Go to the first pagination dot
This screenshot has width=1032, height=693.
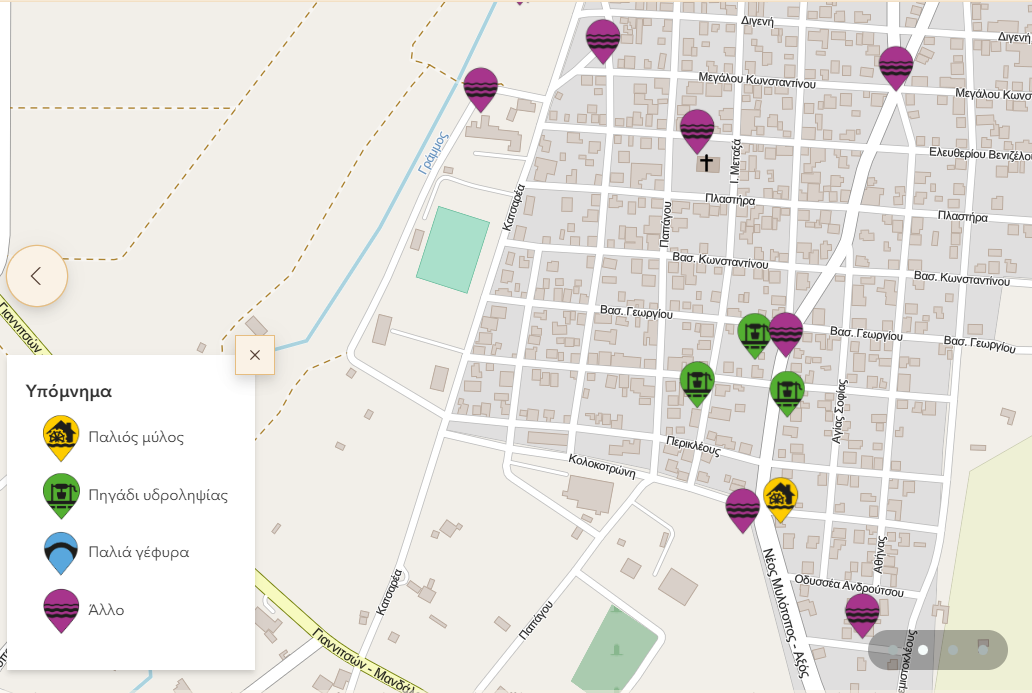click(893, 650)
